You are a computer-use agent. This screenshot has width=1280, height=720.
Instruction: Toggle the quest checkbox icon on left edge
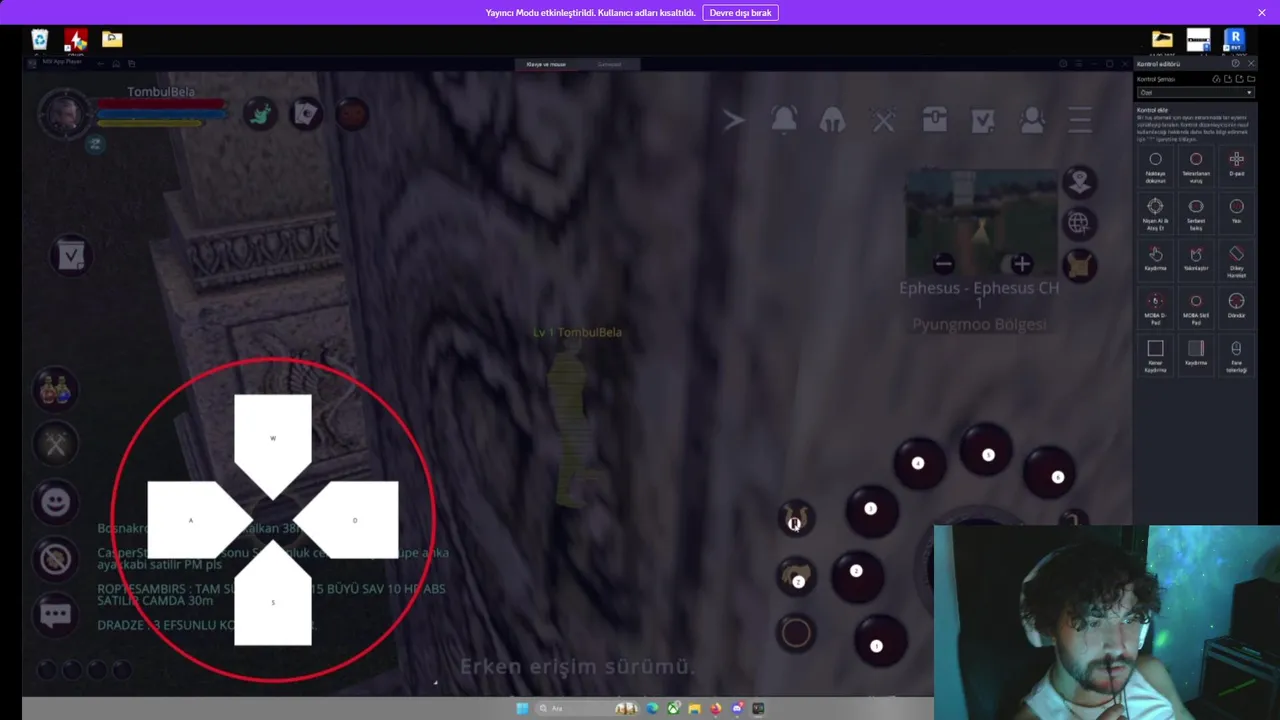tap(70, 256)
